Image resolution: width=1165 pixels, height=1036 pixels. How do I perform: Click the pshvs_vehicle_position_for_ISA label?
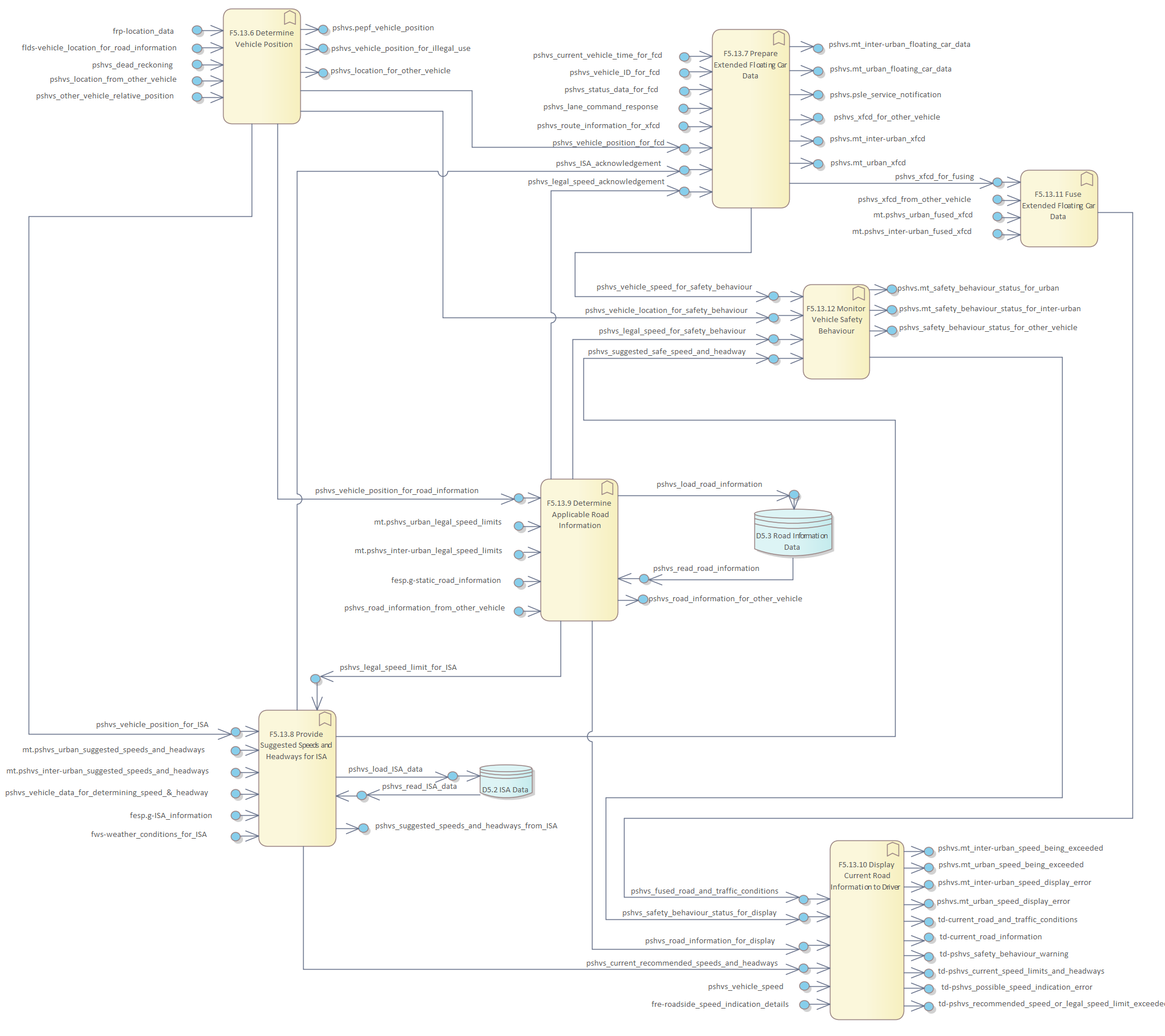(152, 725)
